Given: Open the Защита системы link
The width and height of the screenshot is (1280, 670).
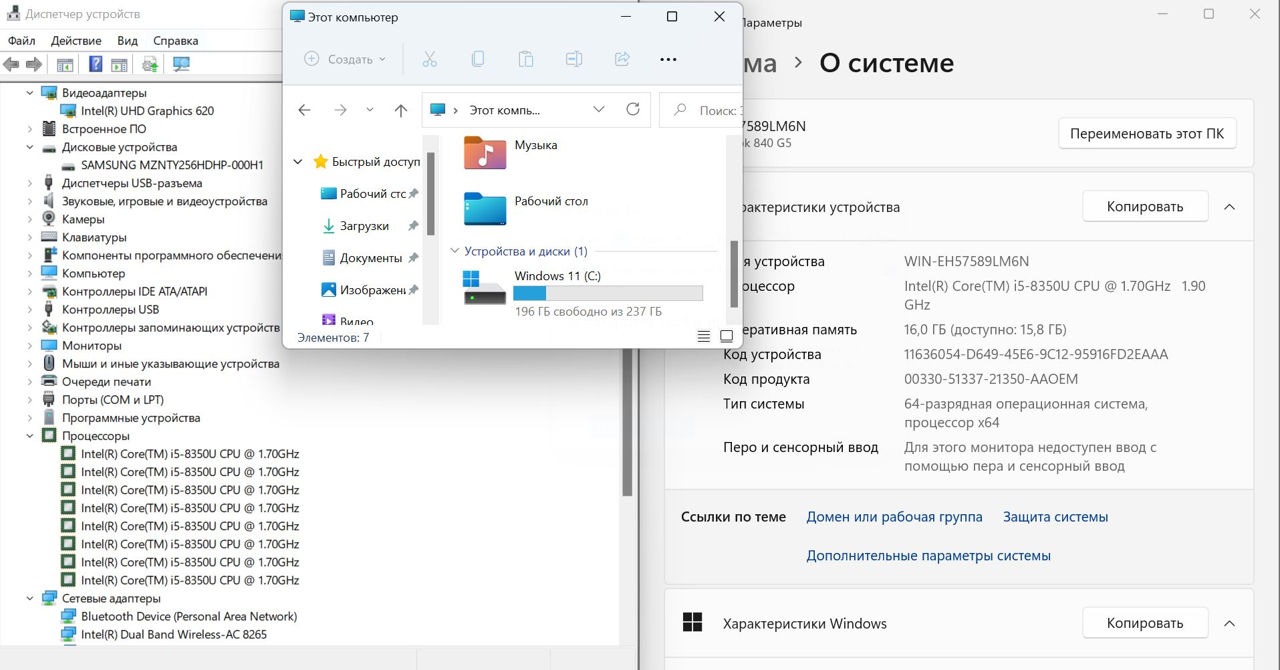Looking at the screenshot, I should pyautogui.click(x=1055, y=517).
